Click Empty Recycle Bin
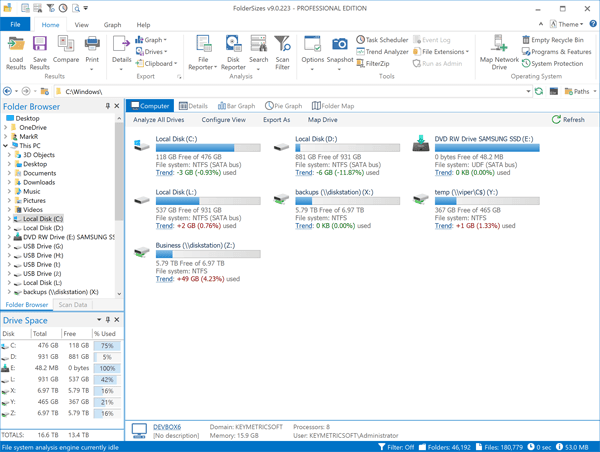The height and width of the screenshot is (452, 600). [x=553, y=40]
